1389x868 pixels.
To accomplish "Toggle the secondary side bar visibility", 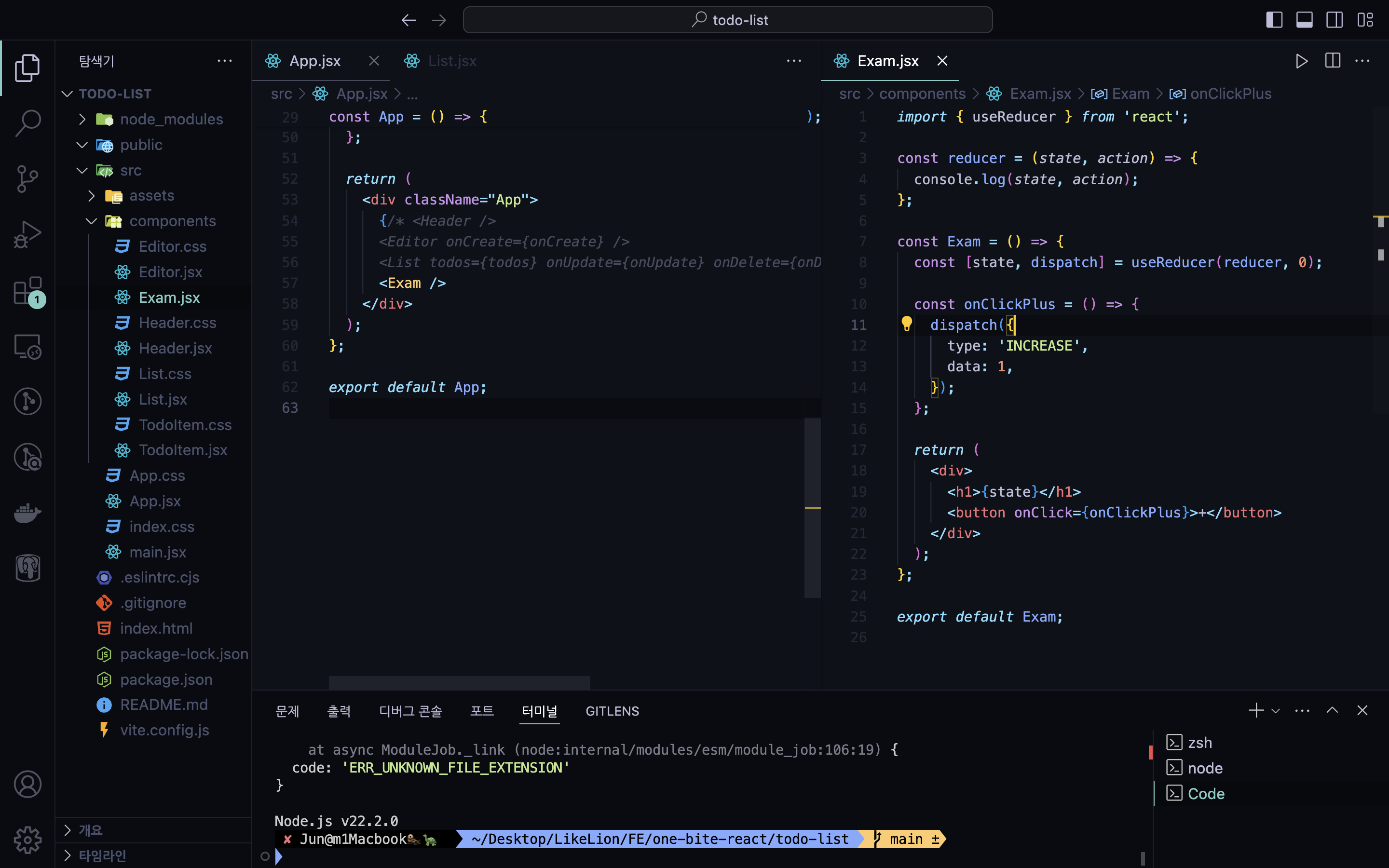I will tap(1335, 20).
